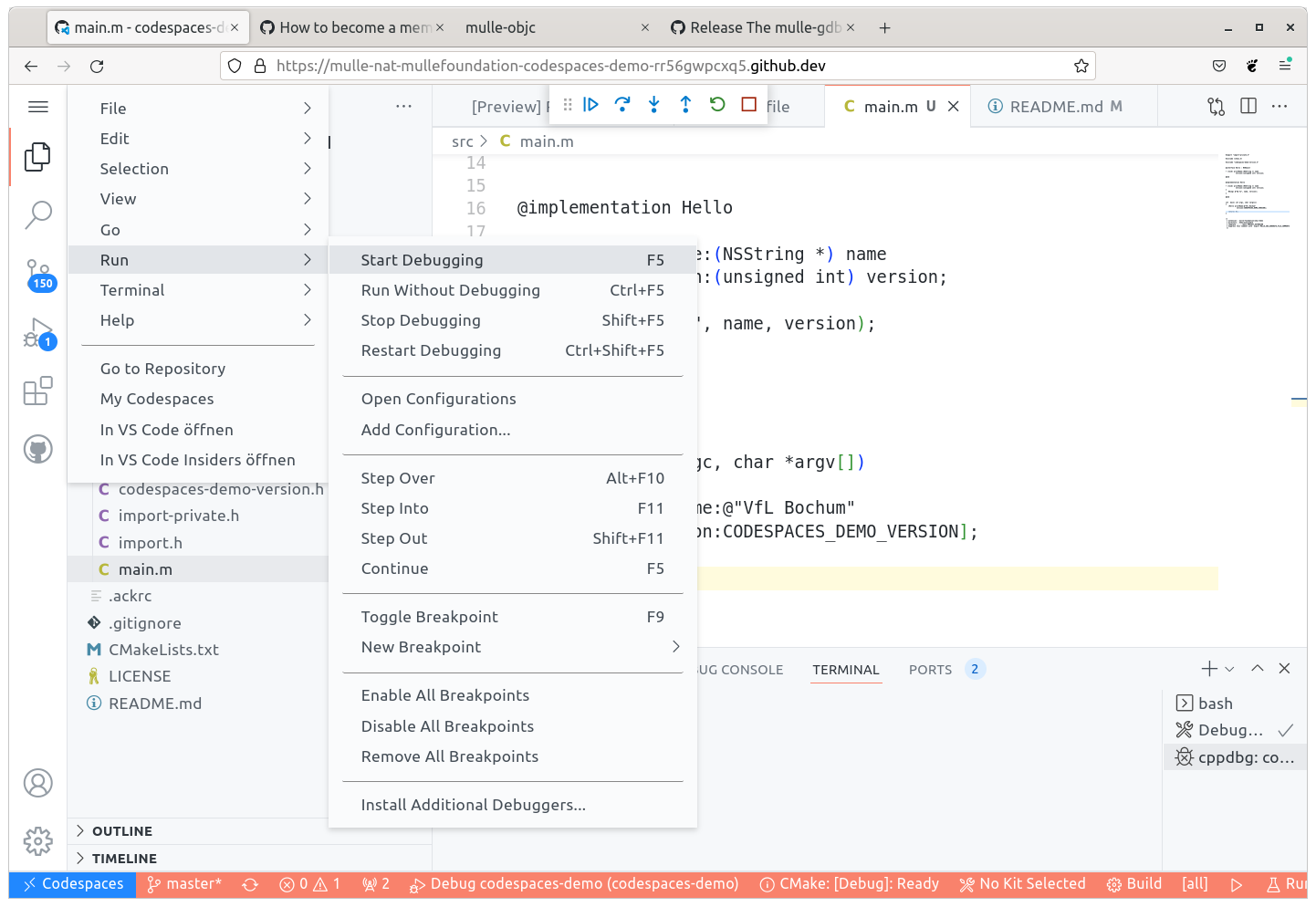The height and width of the screenshot is (907, 1316).
Task: Click the debug Step Over icon
Action: [x=622, y=105]
